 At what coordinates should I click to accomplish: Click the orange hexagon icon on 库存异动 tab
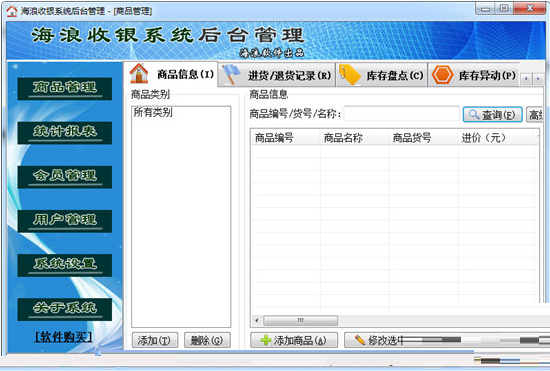(443, 75)
